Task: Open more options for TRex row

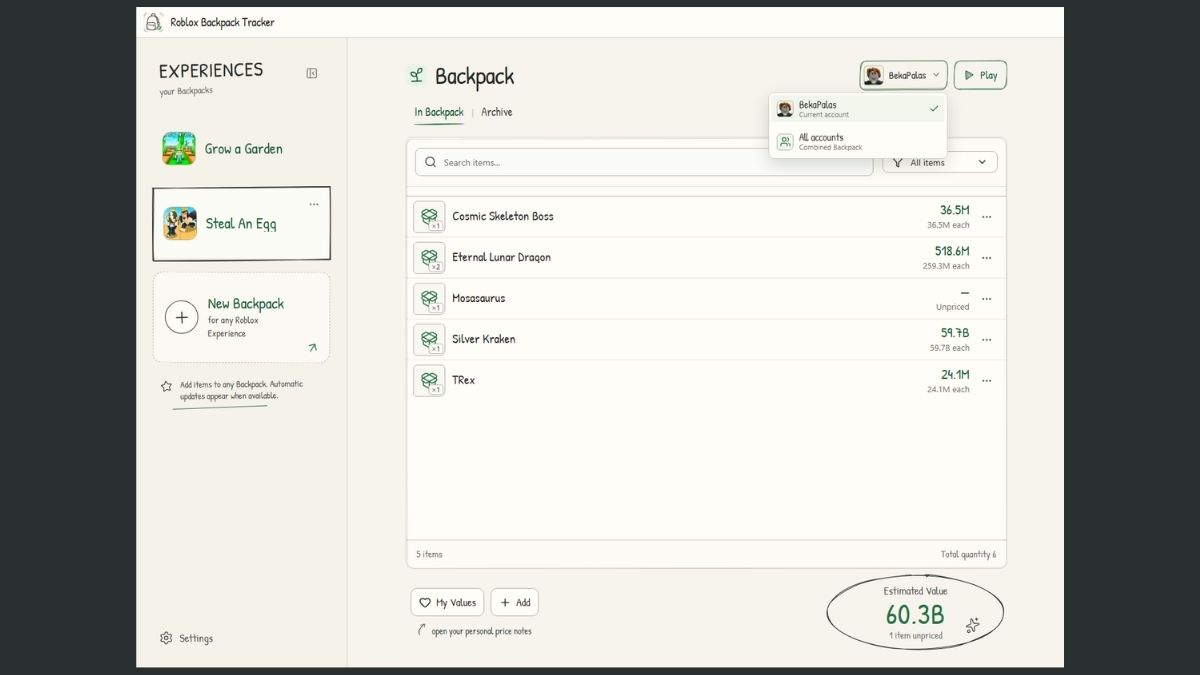Action: pyautogui.click(x=987, y=381)
